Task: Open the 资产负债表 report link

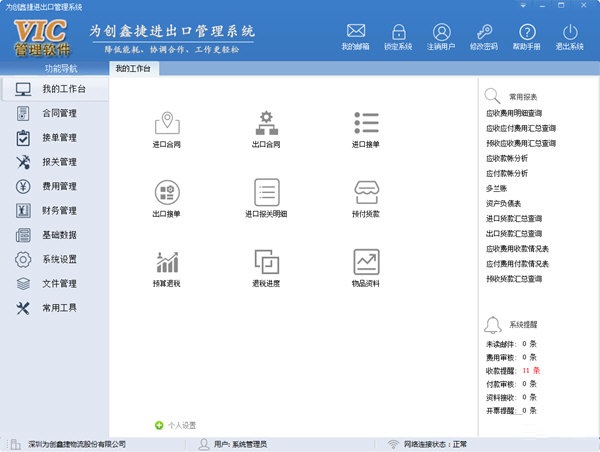Action: point(504,203)
